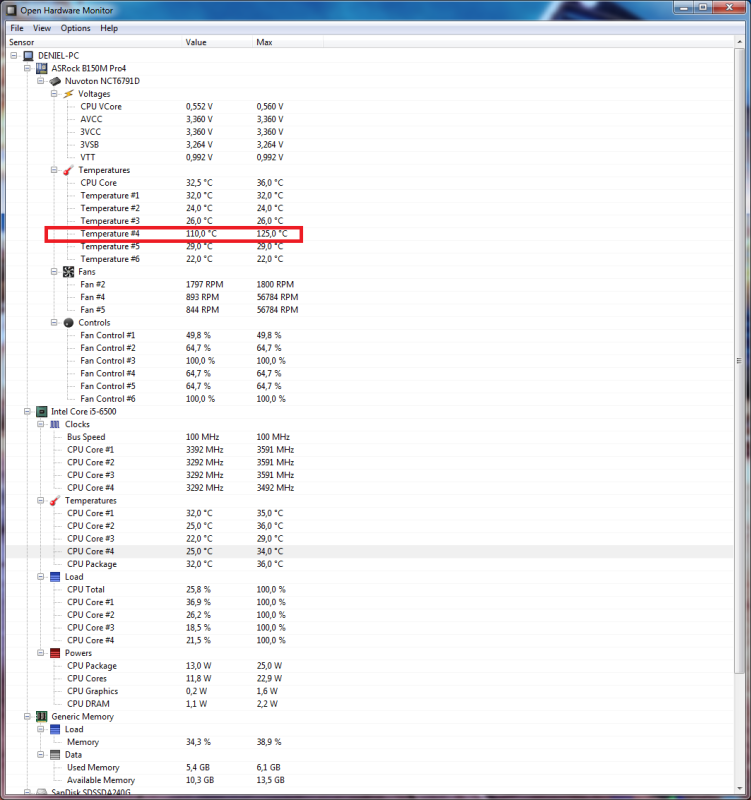Select the Temperature #4 sensor row

pos(369,234)
